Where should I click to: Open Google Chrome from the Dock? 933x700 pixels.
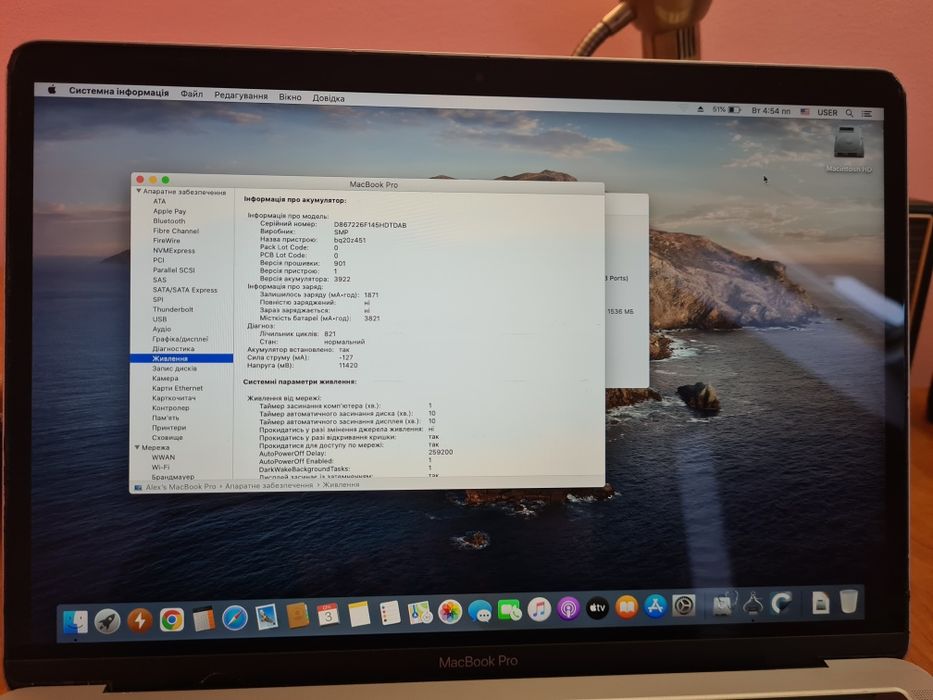coord(171,620)
